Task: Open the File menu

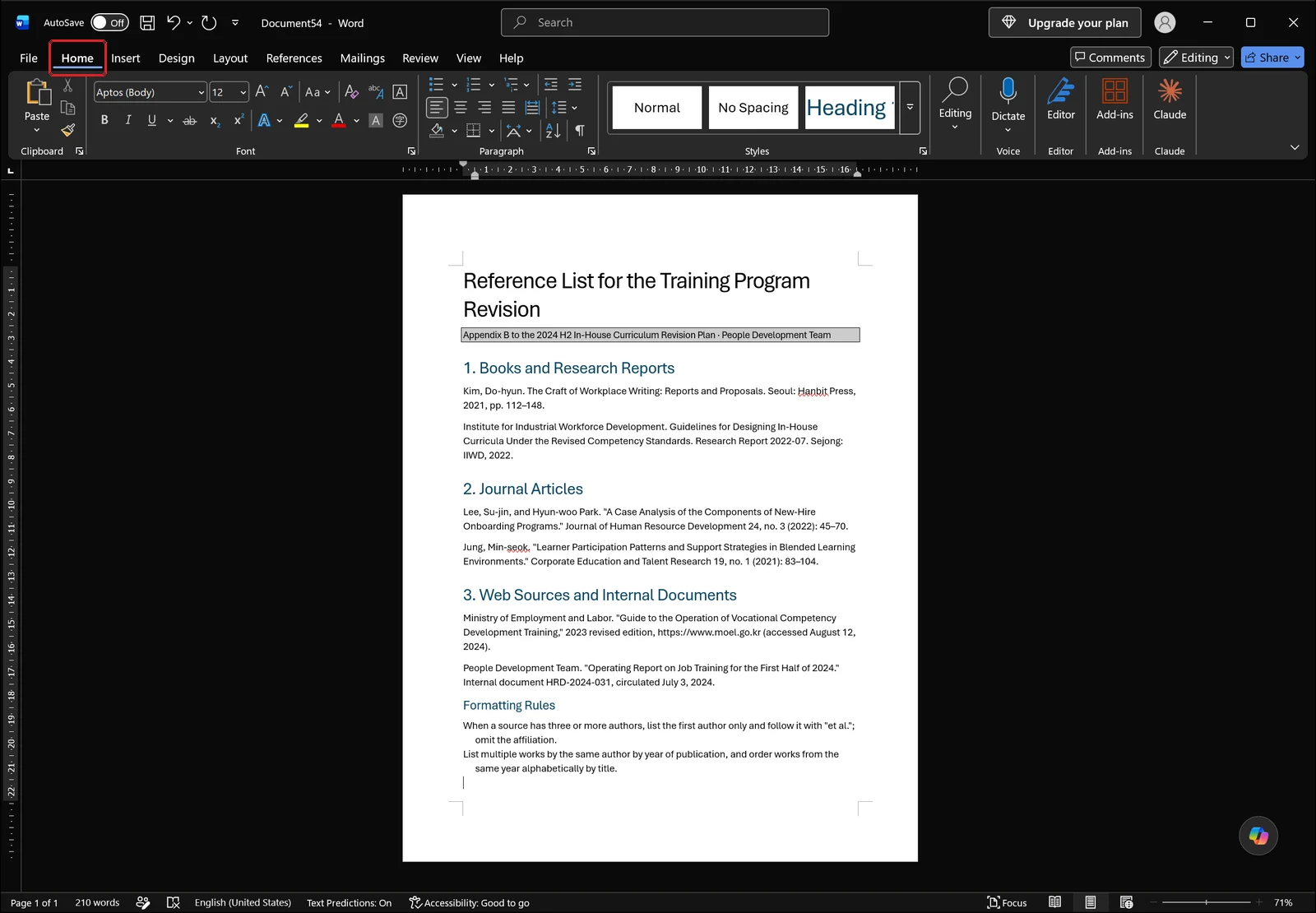Action: coord(29,58)
